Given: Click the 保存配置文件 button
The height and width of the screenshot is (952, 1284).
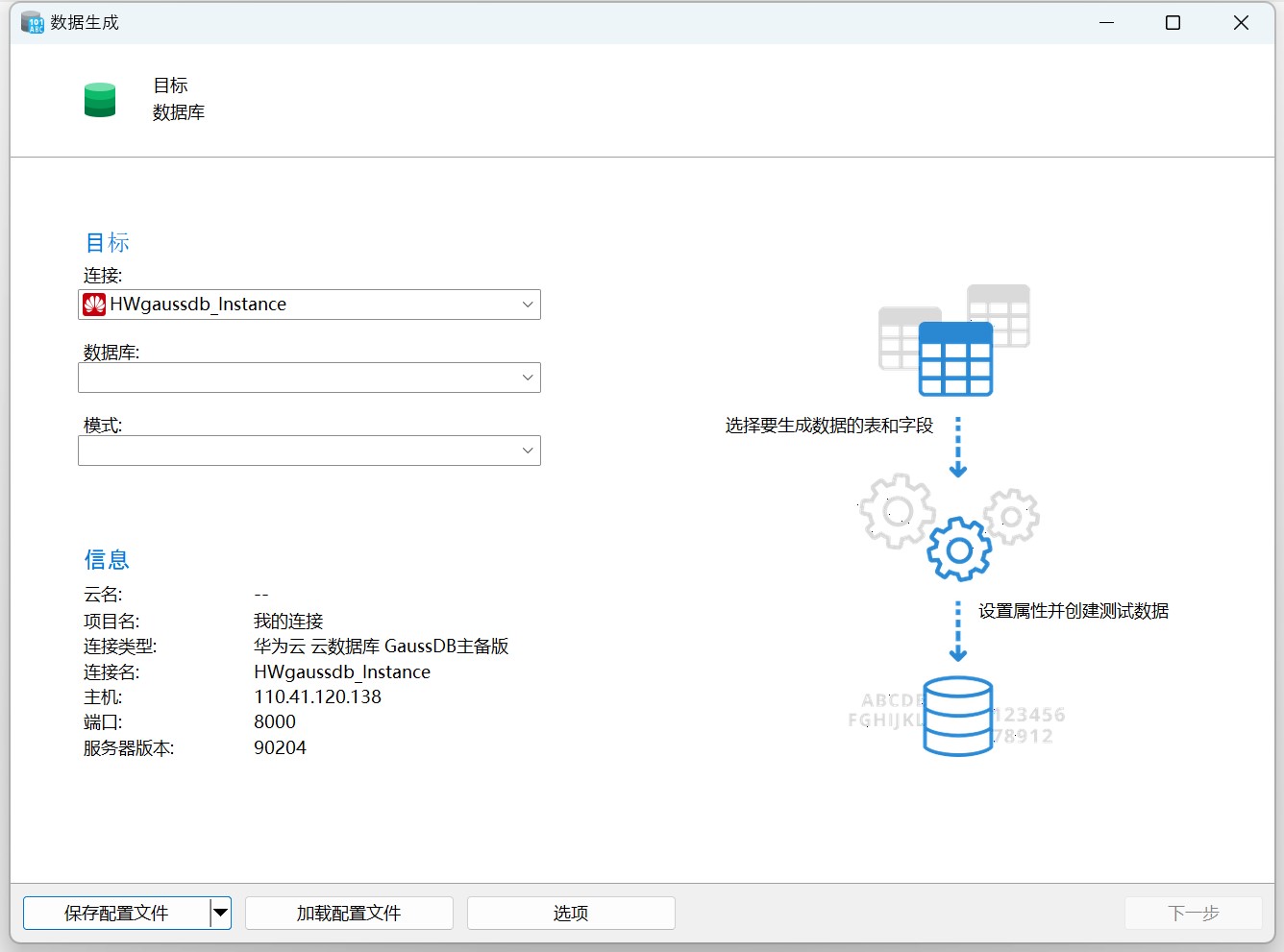Looking at the screenshot, I should [x=115, y=913].
